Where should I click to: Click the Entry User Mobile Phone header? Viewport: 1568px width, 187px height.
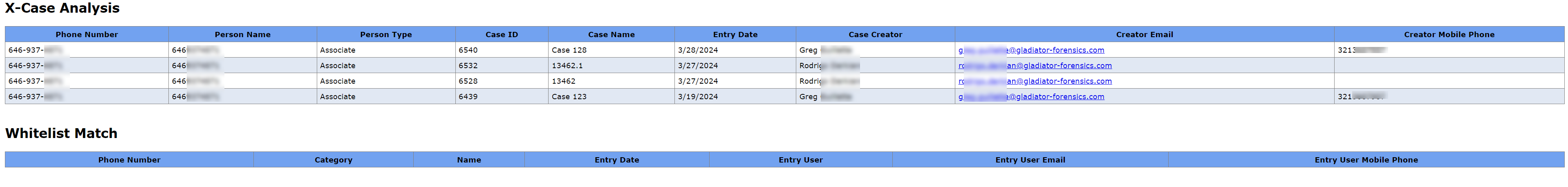pos(1365,160)
